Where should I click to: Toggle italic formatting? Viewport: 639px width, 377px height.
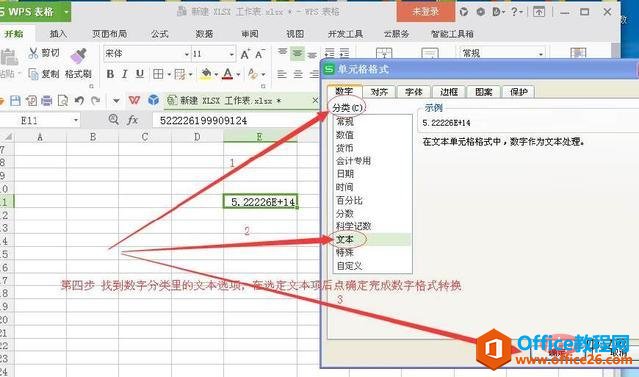click(125, 74)
